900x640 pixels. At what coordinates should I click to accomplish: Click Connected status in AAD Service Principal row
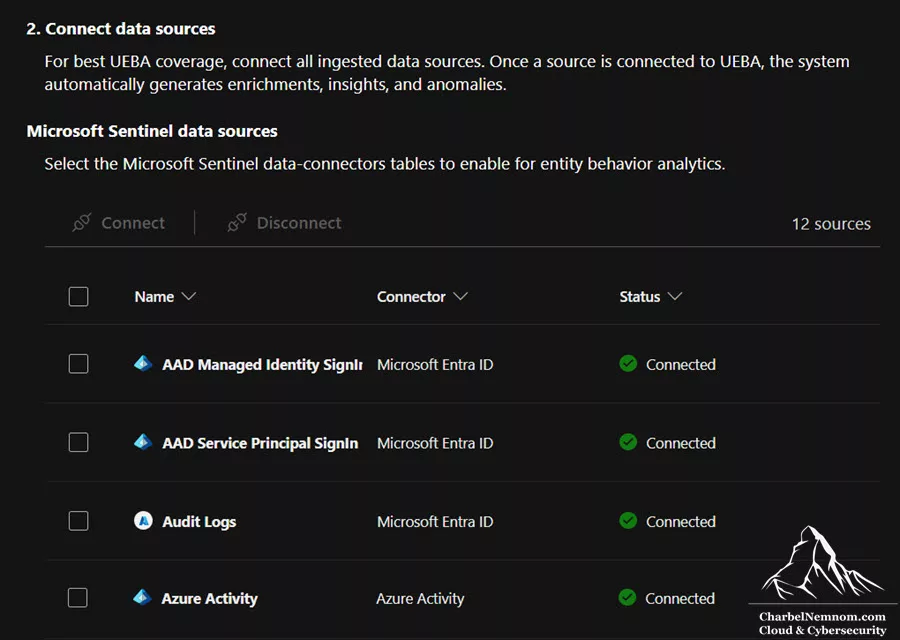pos(681,443)
